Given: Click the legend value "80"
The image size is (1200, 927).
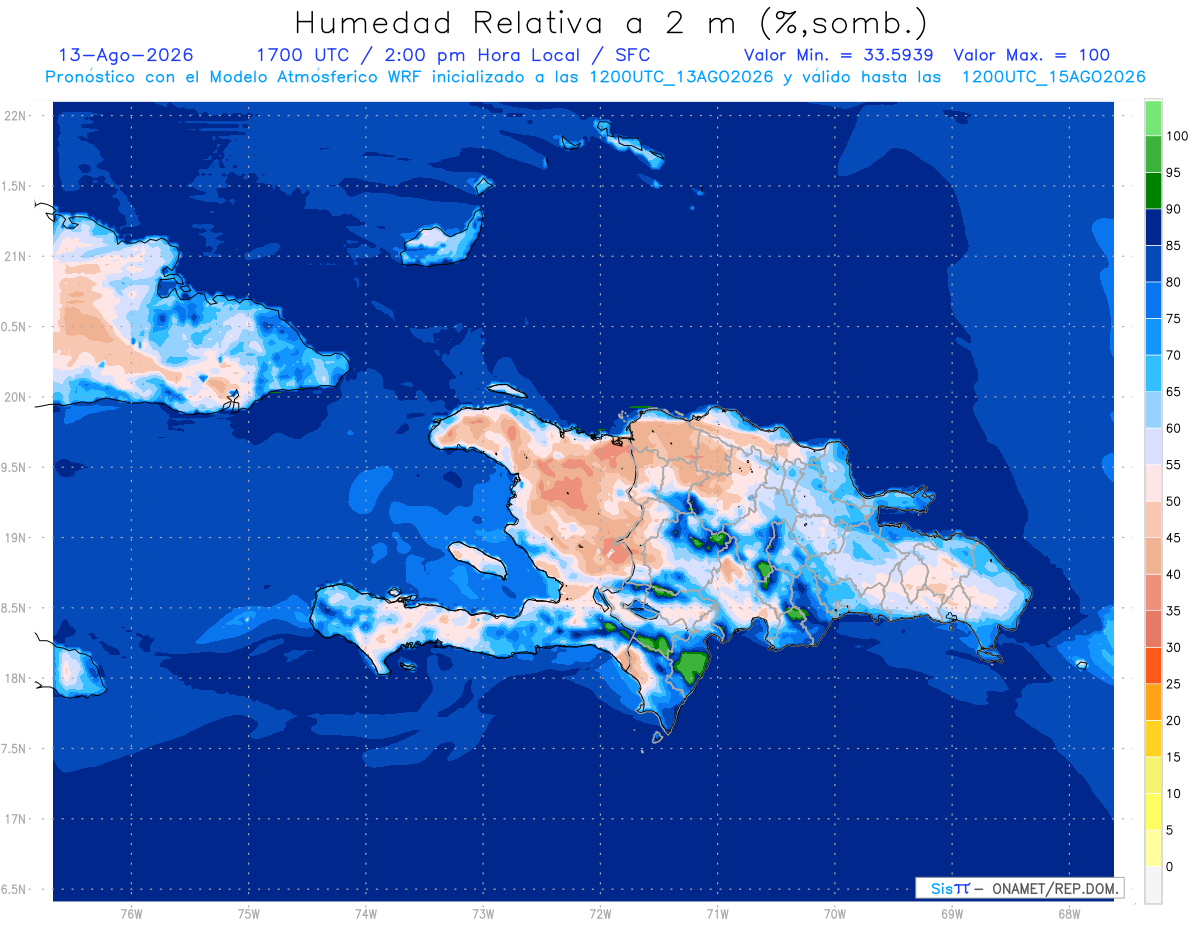Looking at the screenshot, I should [x=1173, y=282].
